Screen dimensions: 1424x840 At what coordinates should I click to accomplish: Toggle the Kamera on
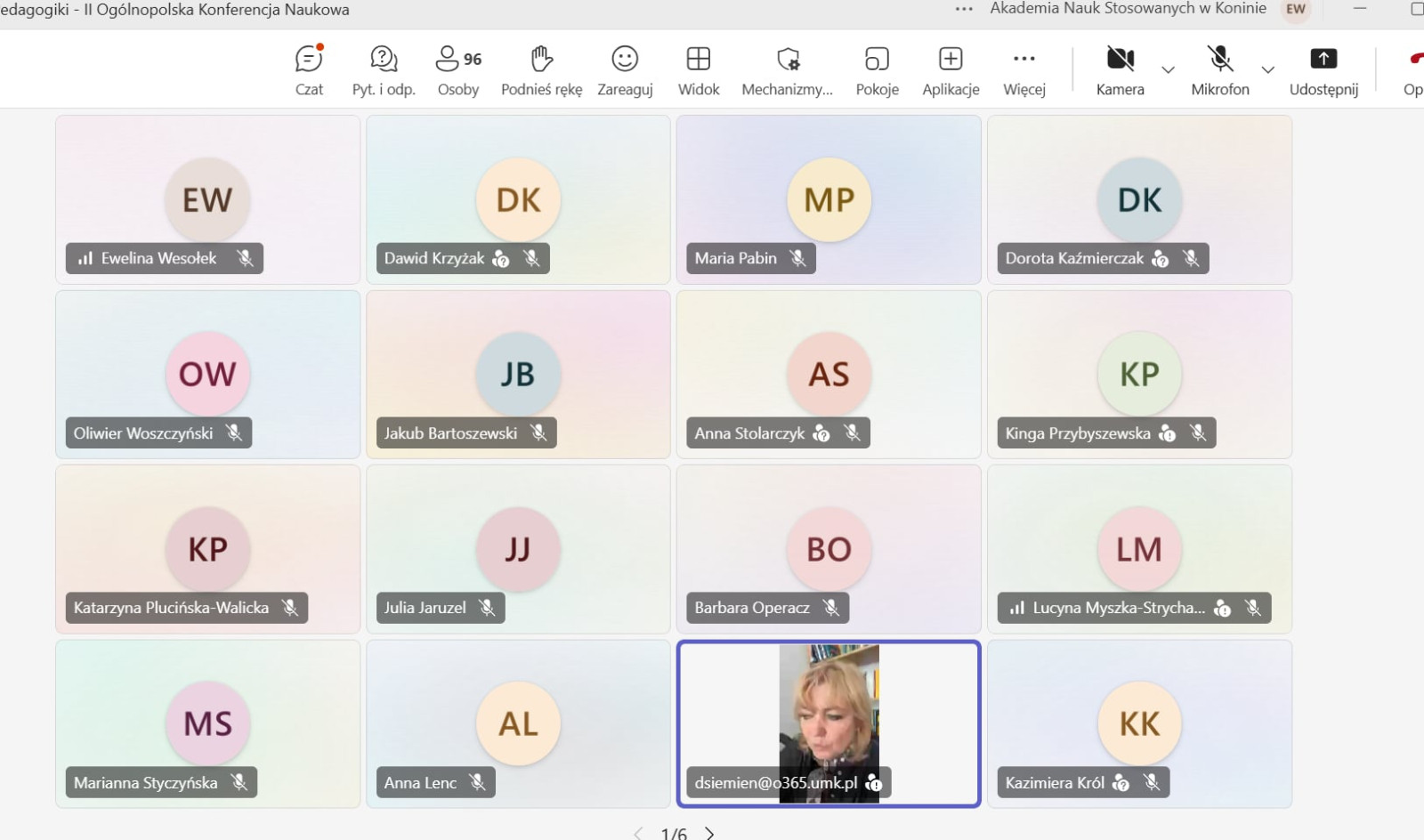tap(1120, 69)
